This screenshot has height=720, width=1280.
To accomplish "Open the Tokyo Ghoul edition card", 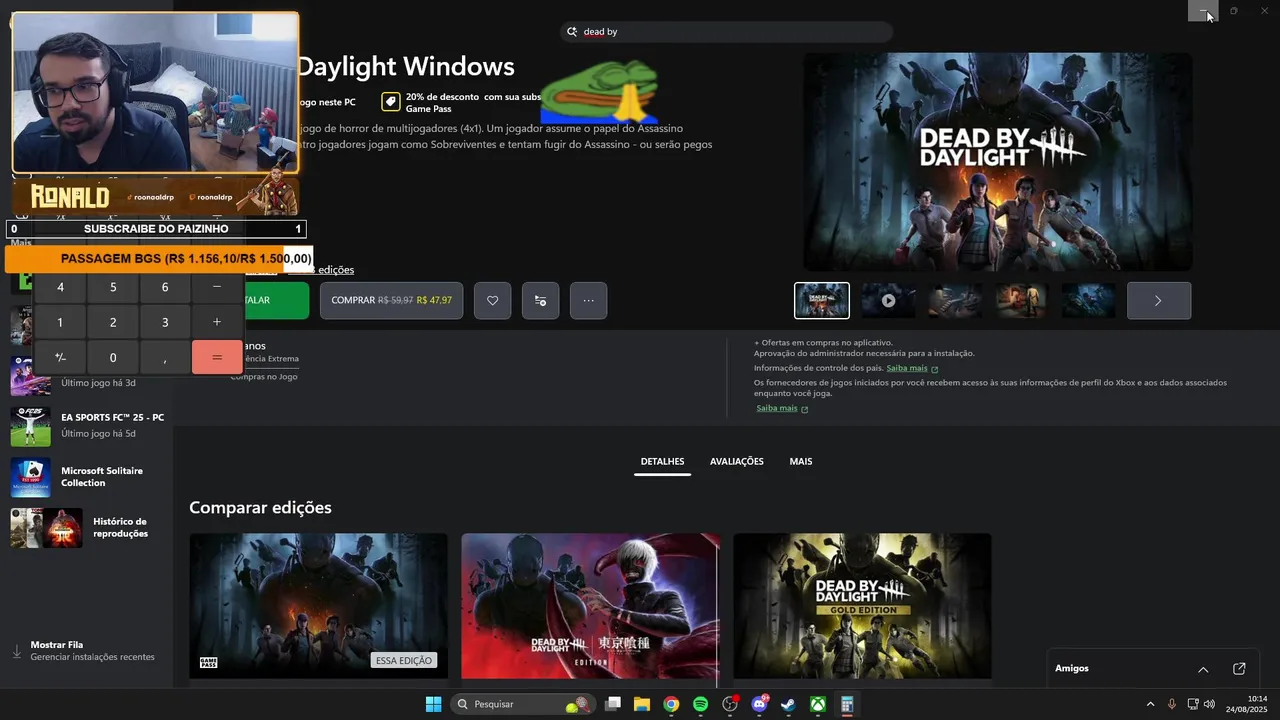I will [590, 606].
